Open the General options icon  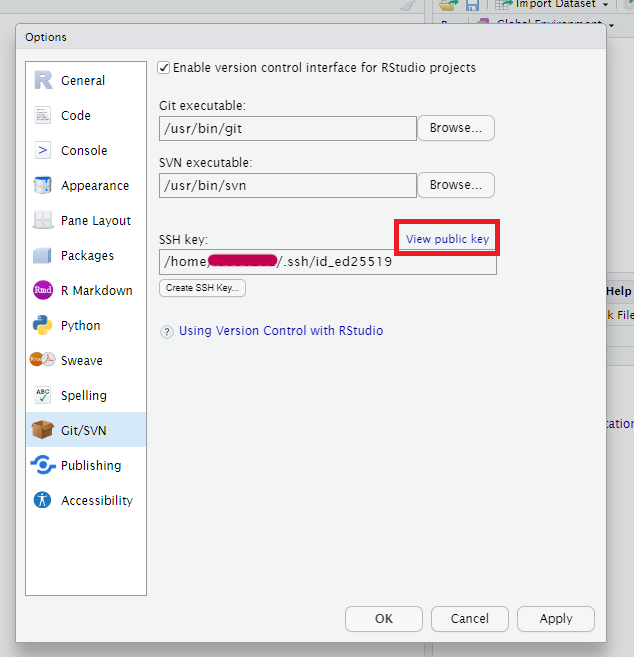(x=43, y=81)
